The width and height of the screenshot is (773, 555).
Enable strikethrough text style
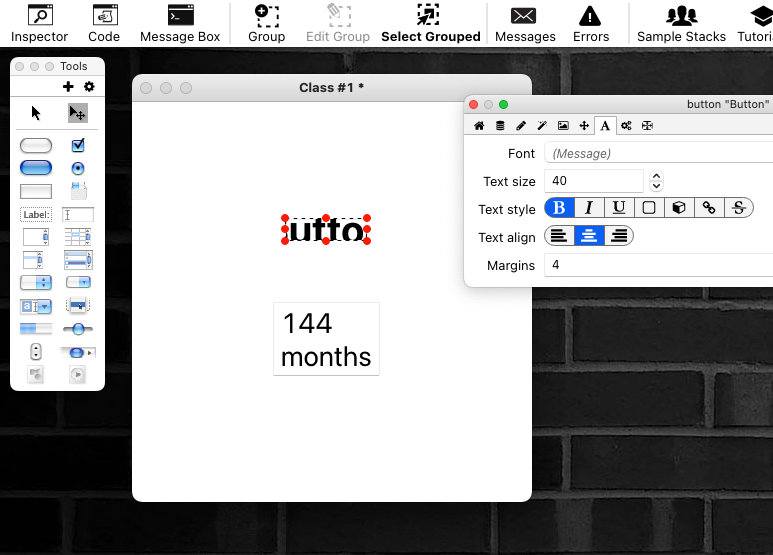(739, 208)
